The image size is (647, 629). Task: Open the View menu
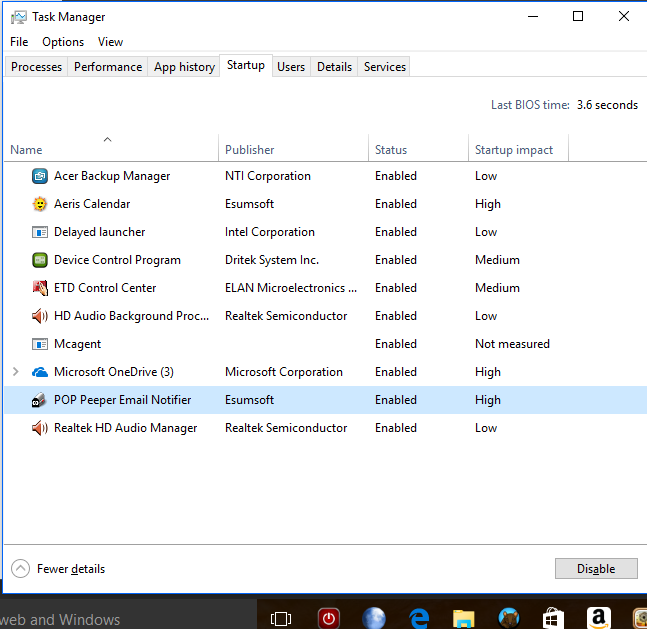click(110, 42)
